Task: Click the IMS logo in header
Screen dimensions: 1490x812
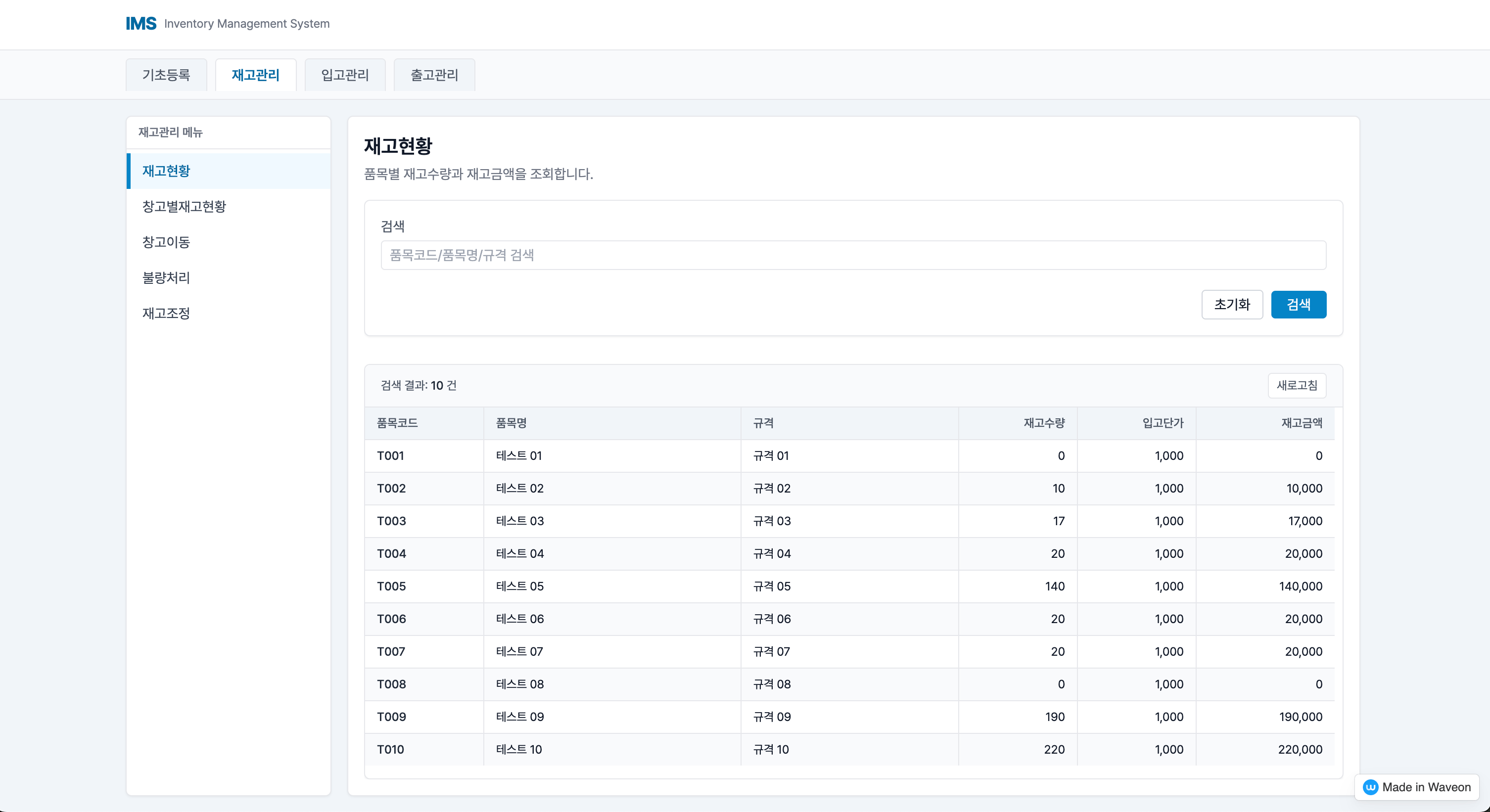Action: (x=141, y=24)
